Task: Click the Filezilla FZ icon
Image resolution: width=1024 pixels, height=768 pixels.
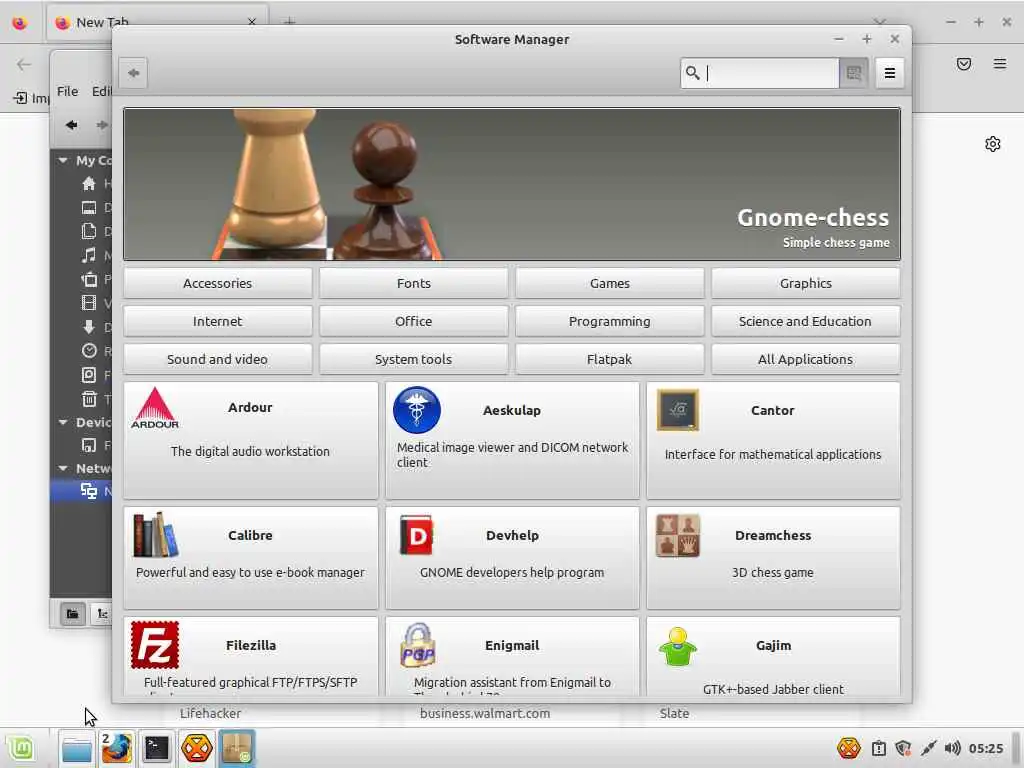Action: [x=155, y=645]
